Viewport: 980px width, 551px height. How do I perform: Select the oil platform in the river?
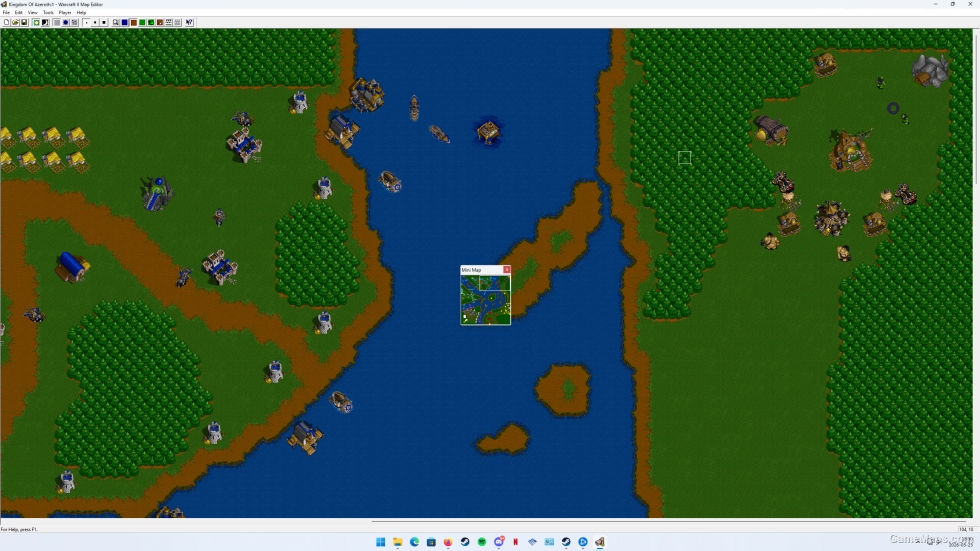pyautogui.click(x=488, y=132)
